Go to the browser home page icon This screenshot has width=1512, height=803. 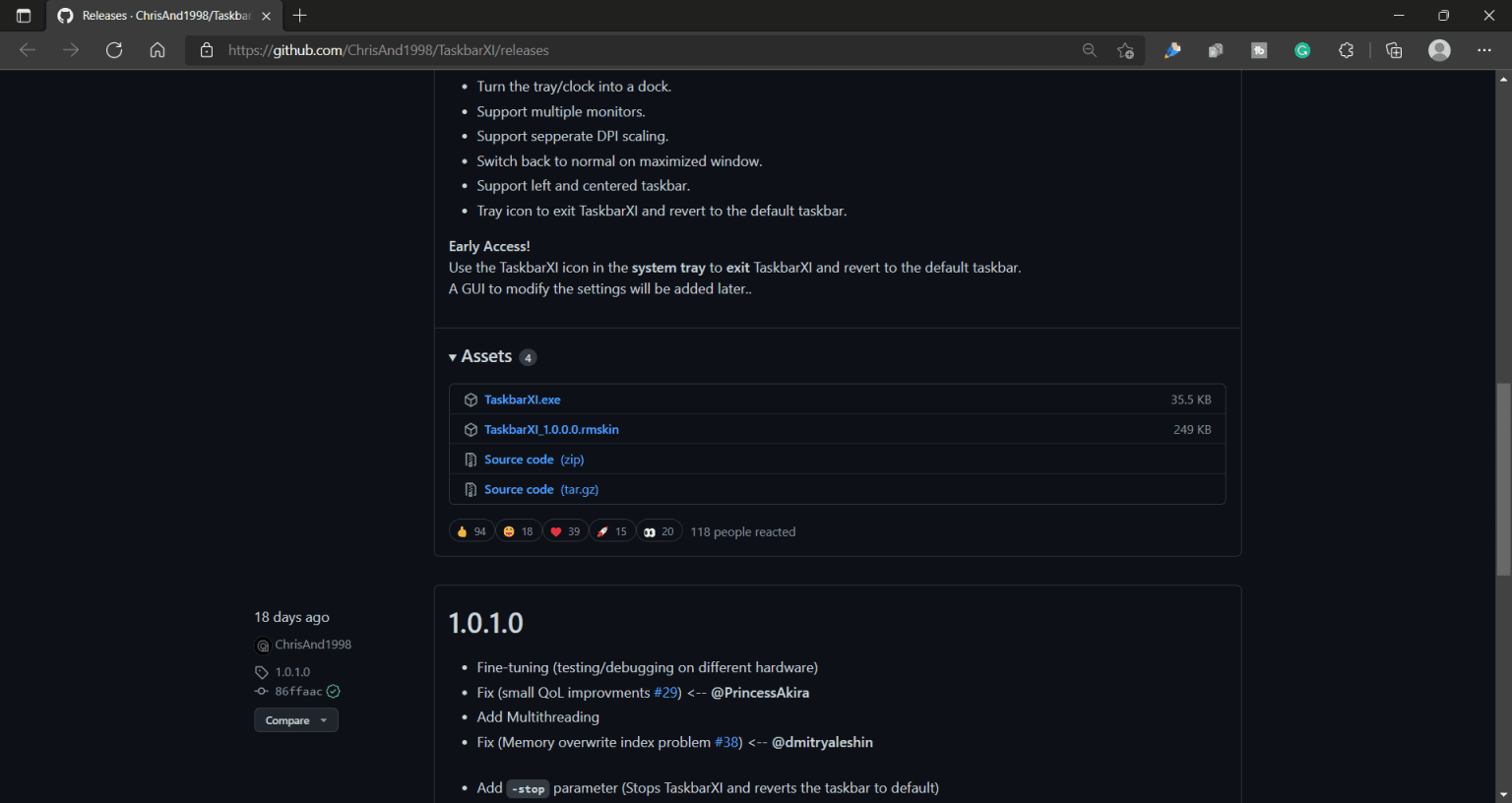(x=157, y=50)
